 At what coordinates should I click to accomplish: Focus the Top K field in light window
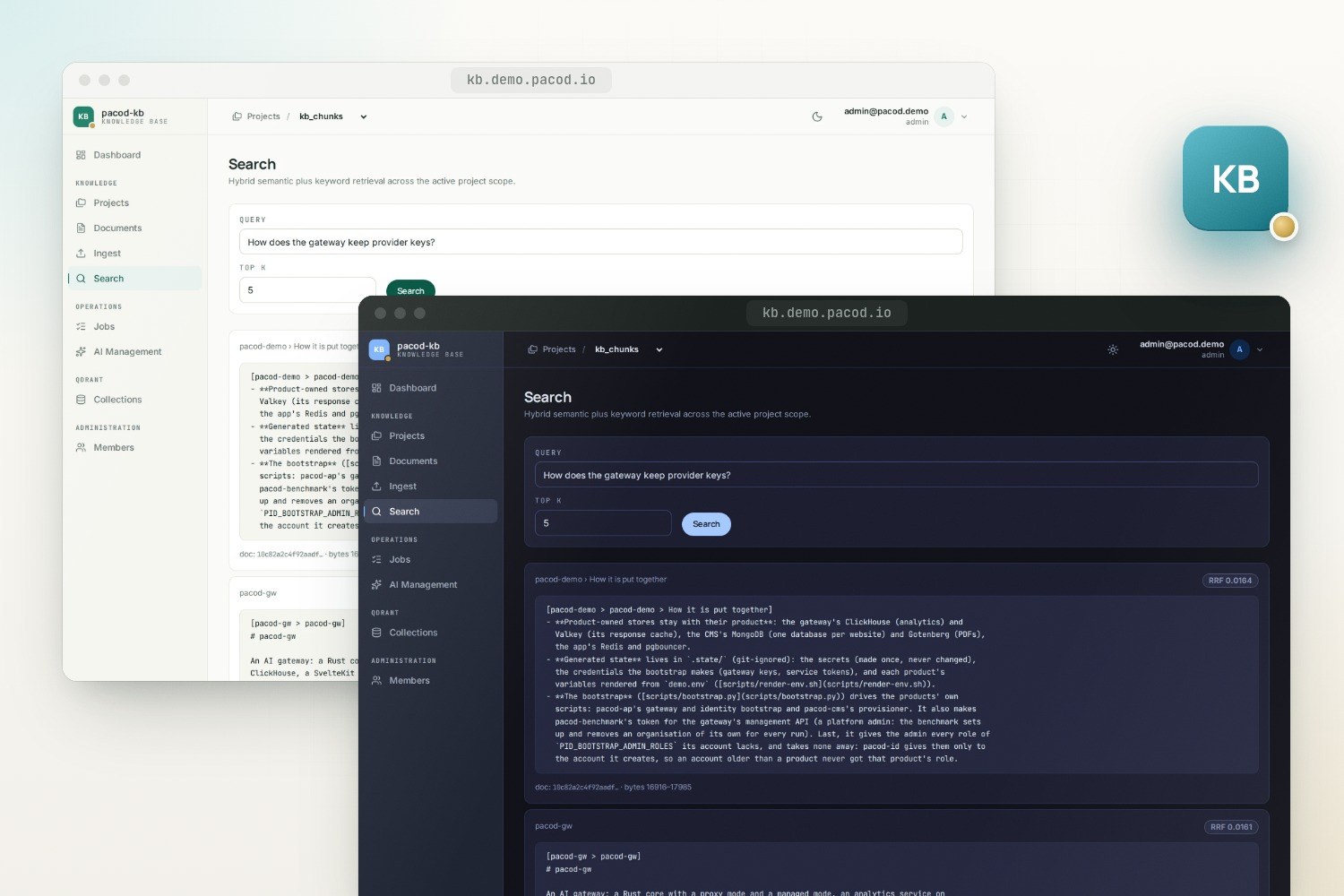pos(307,289)
